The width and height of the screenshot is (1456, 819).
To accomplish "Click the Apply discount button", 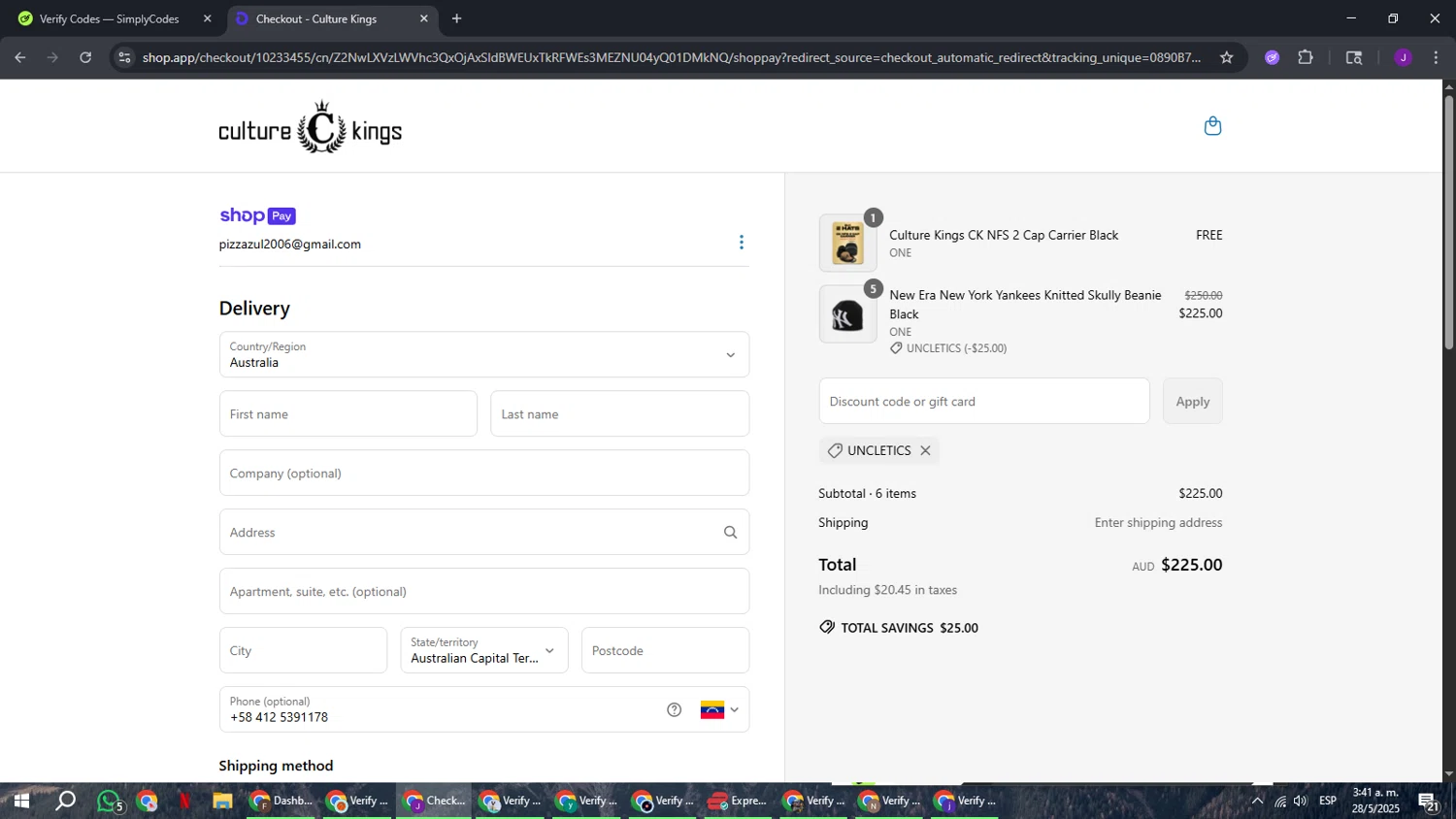I will [1192, 401].
